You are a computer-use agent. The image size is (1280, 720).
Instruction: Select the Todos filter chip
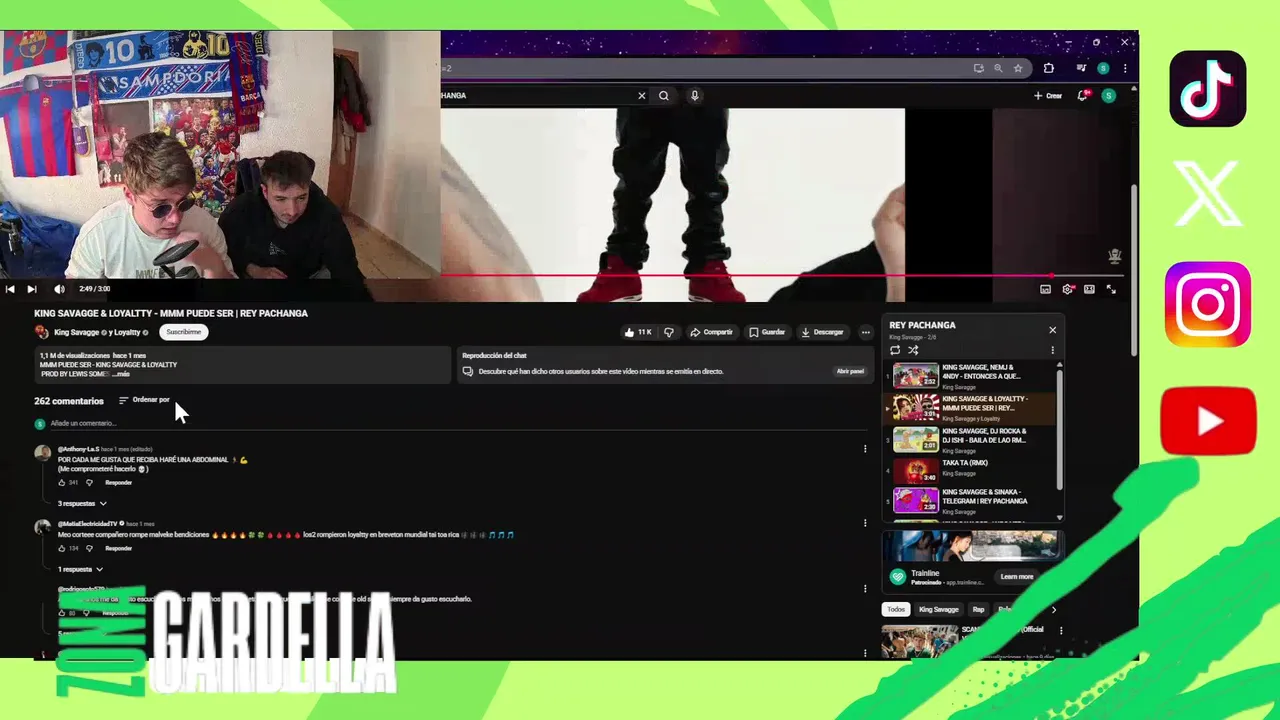pyautogui.click(x=896, y=609)
